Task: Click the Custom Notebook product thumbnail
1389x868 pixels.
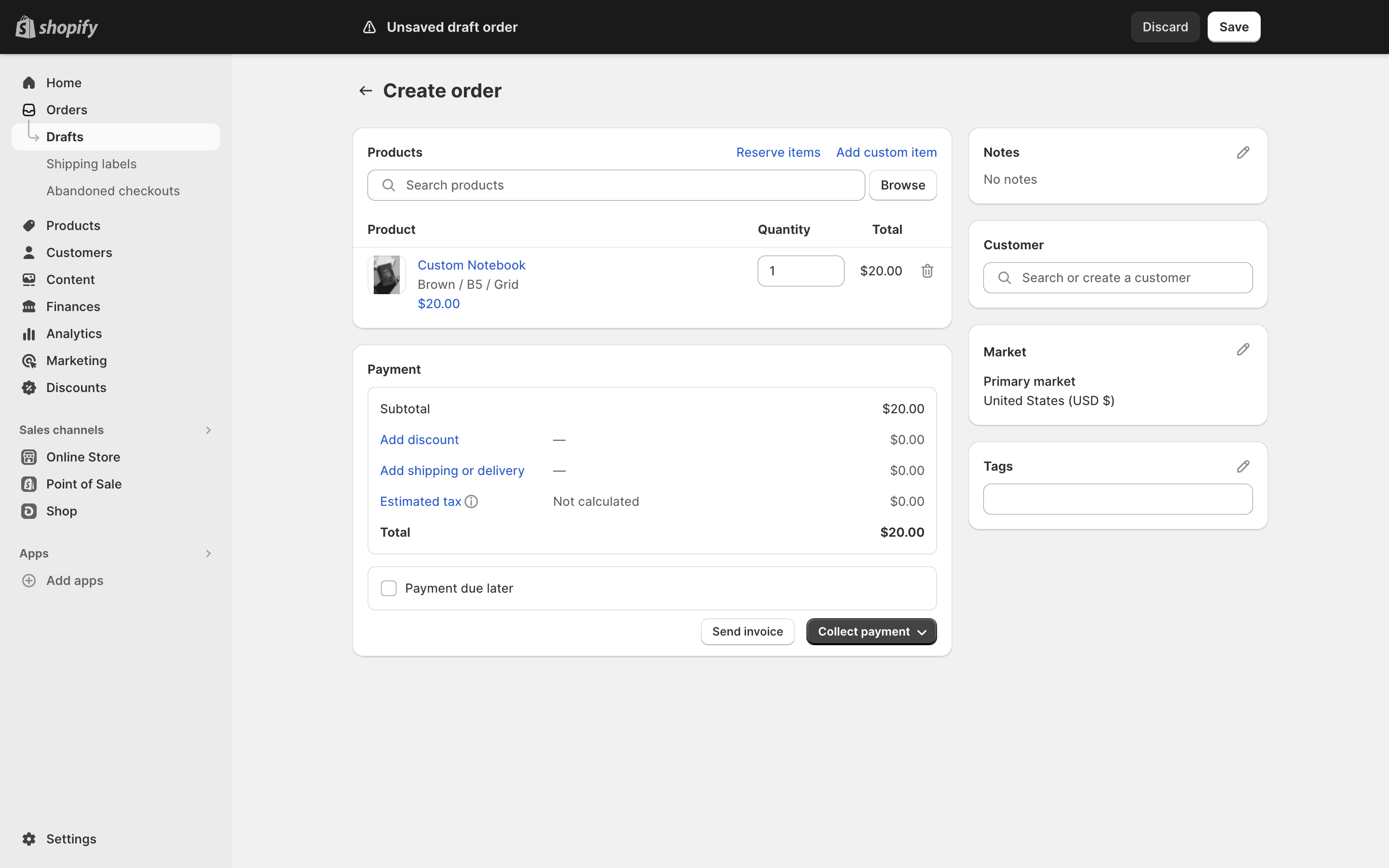Action: tap(386, 275)
